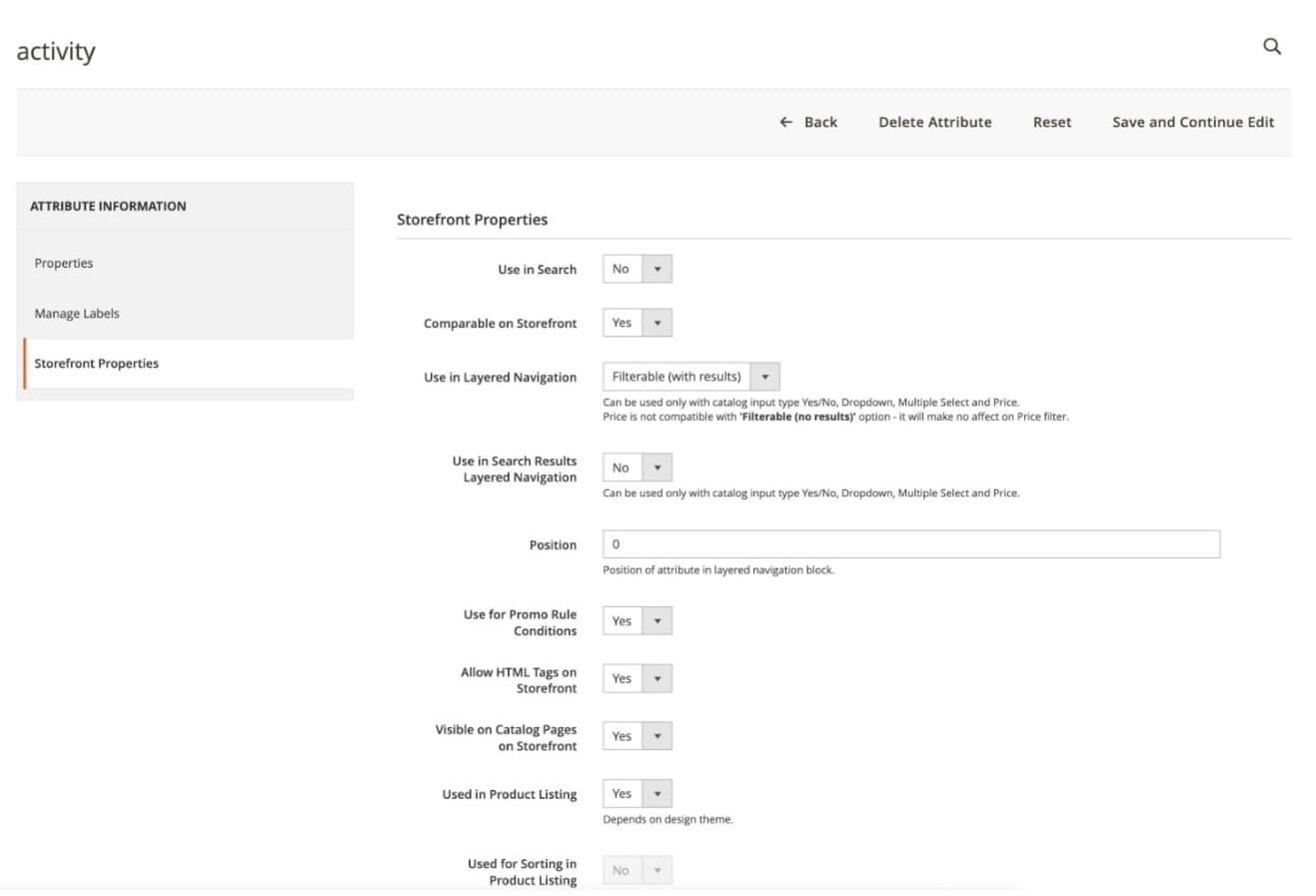The width and height of the screenshot is (1316, 896).
Task: Click the search magnifier icon
Action: (1271, 47)
